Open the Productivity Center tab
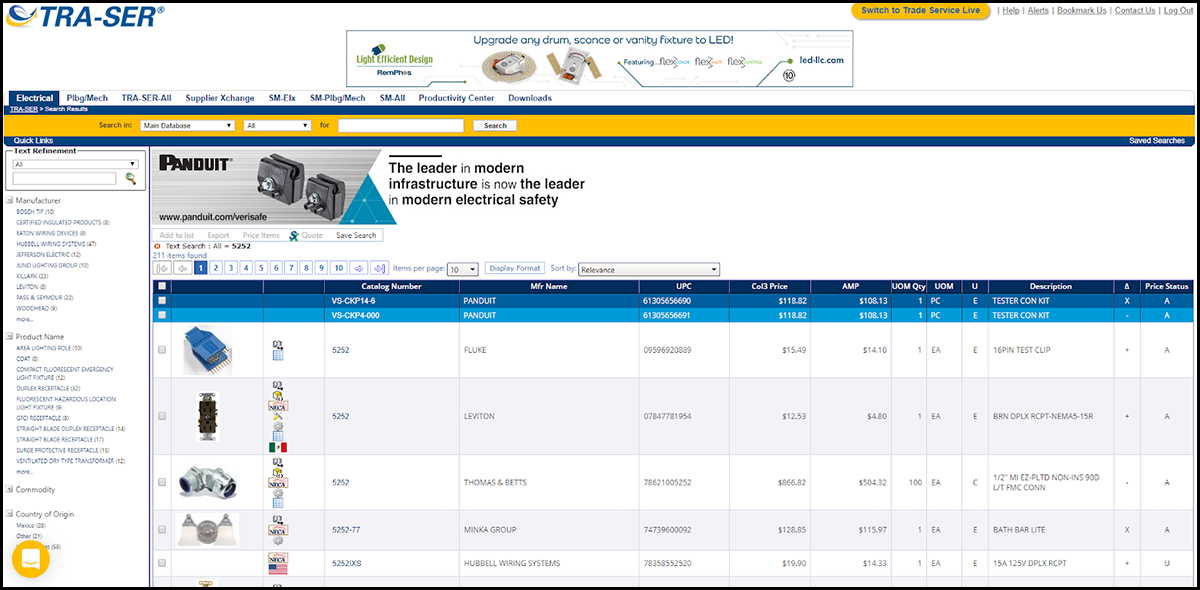 pyautogui.click(x=456, y=98)
